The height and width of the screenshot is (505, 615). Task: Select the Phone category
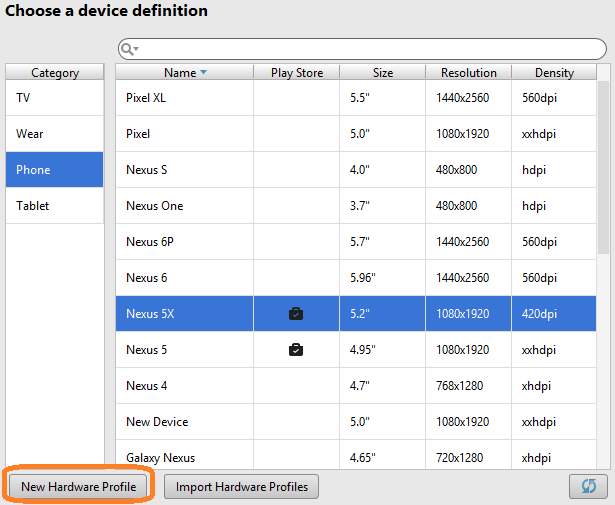point(55,170)
